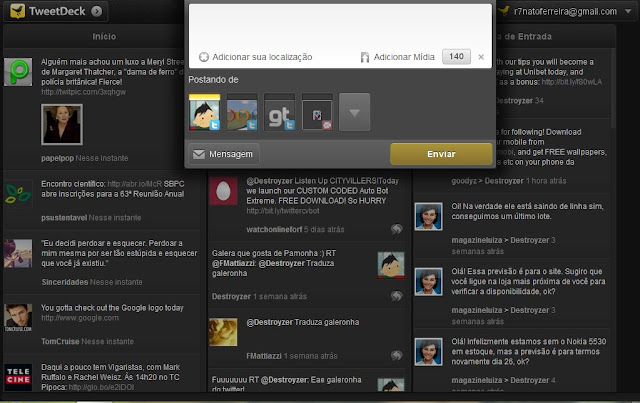This screenshot has width=640, height=403.
Task: Click the location target icon
Action: click(204, 57)
